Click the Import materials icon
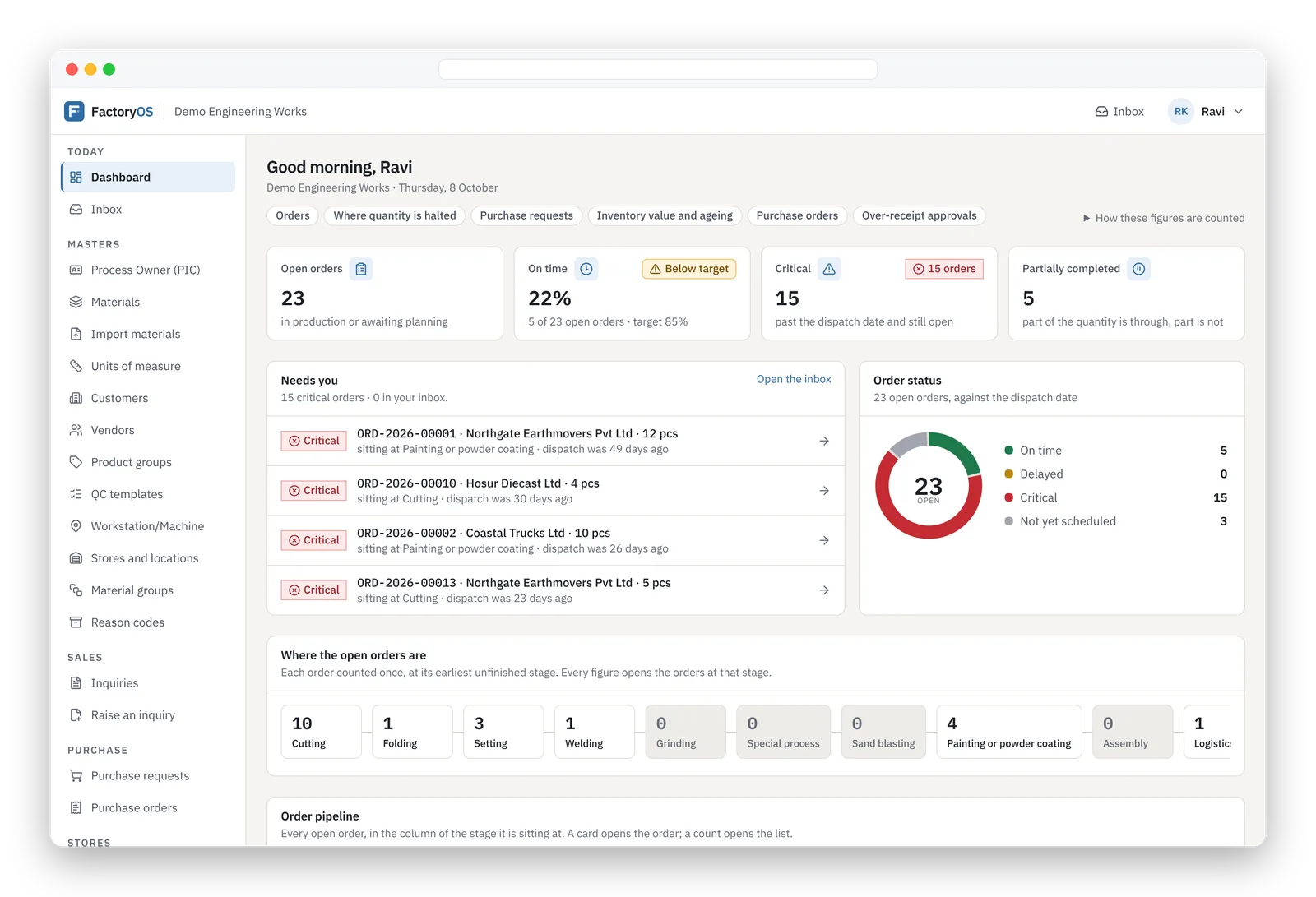Viewport: 1316px width, 897px height. point(76,334)
